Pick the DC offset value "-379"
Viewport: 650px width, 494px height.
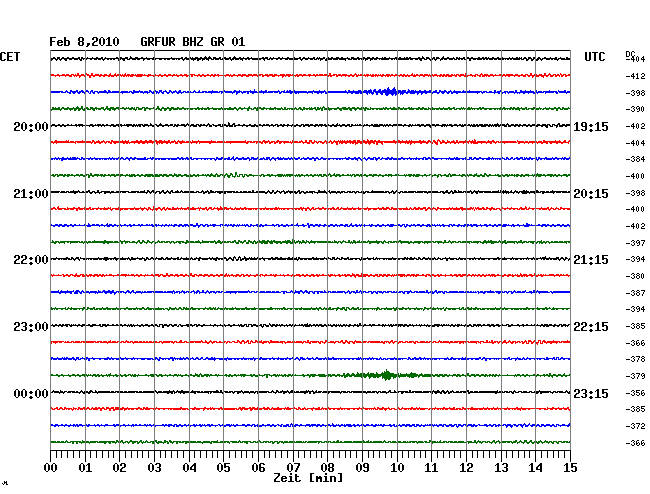[635, 376]
